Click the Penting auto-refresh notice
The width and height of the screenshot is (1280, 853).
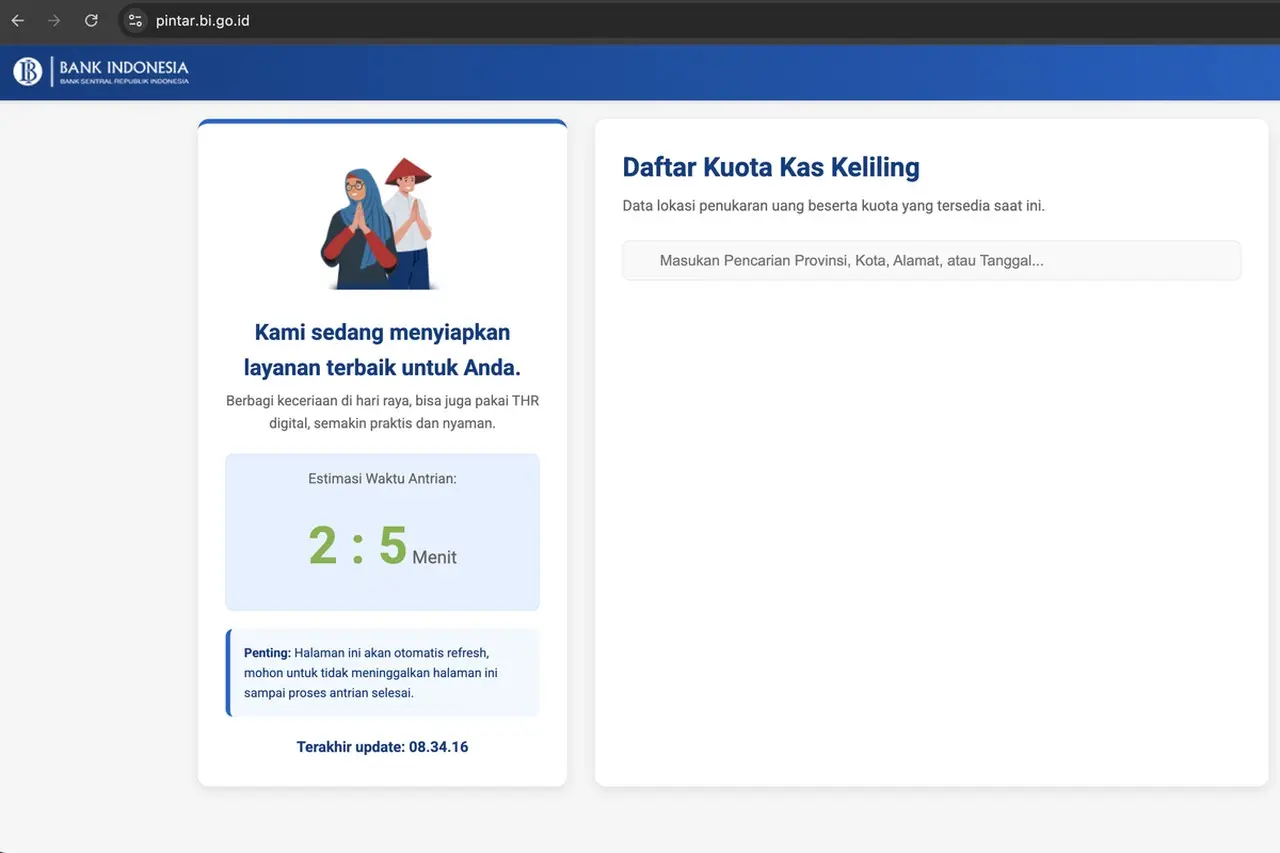(383, 672)
